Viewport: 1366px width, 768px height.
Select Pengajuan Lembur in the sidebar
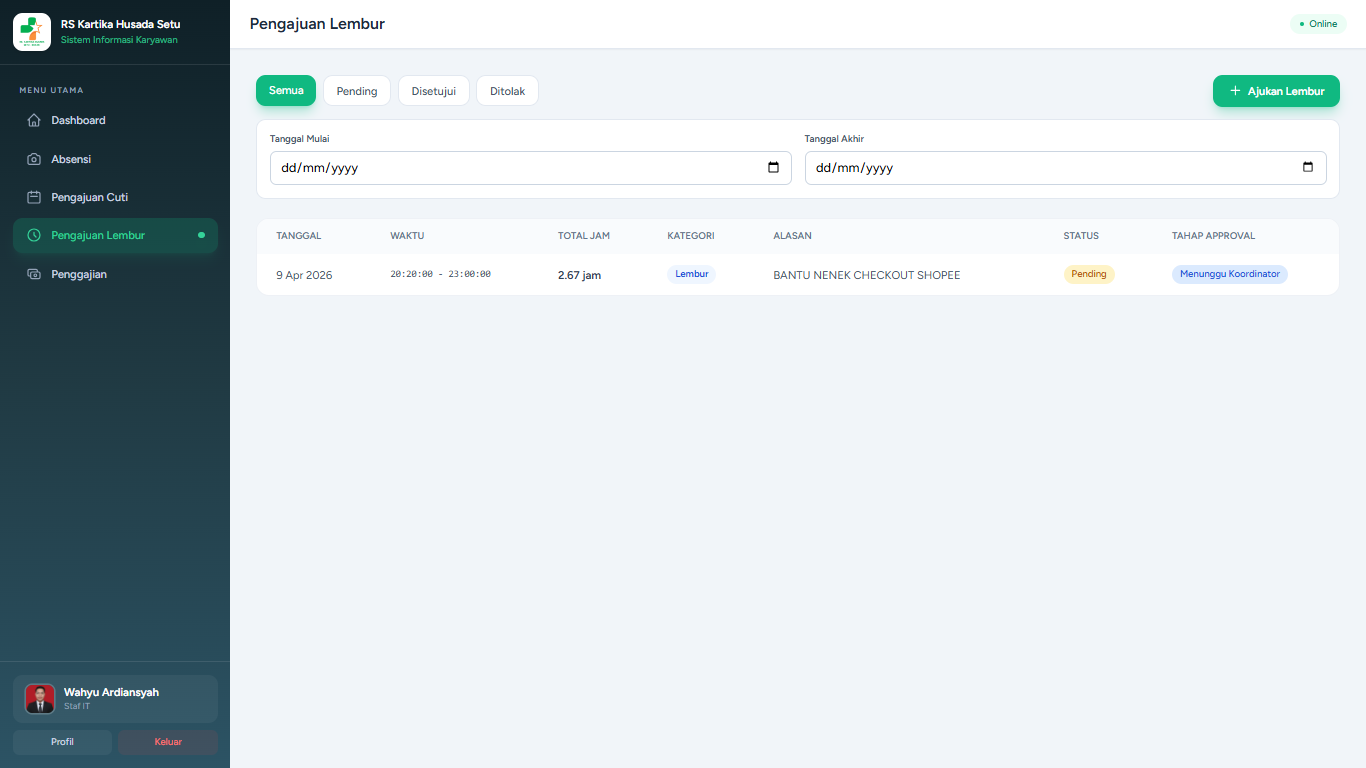click(115, 235)
